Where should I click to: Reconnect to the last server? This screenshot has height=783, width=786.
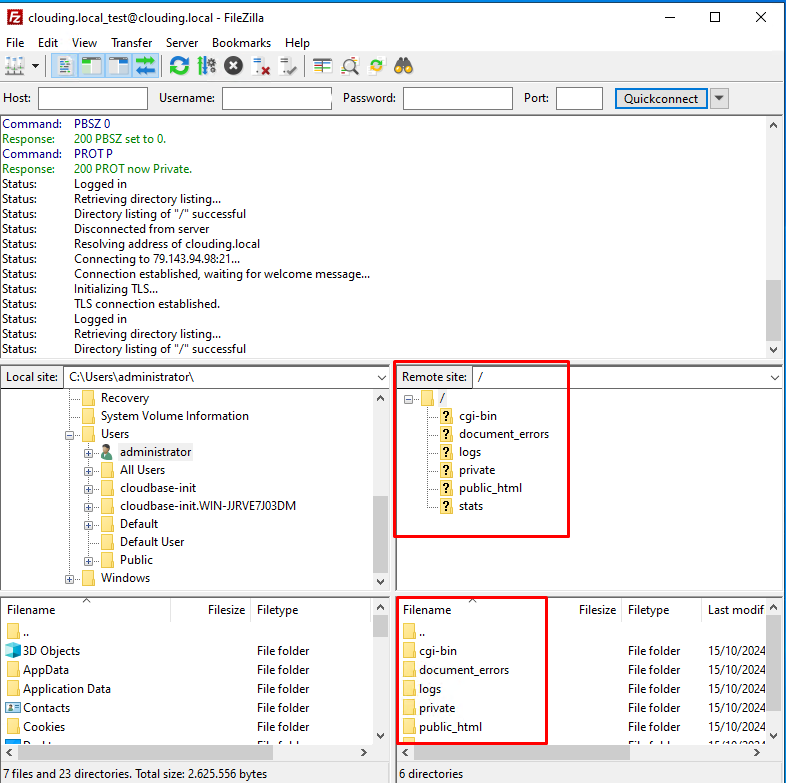[x=288, y=66]
